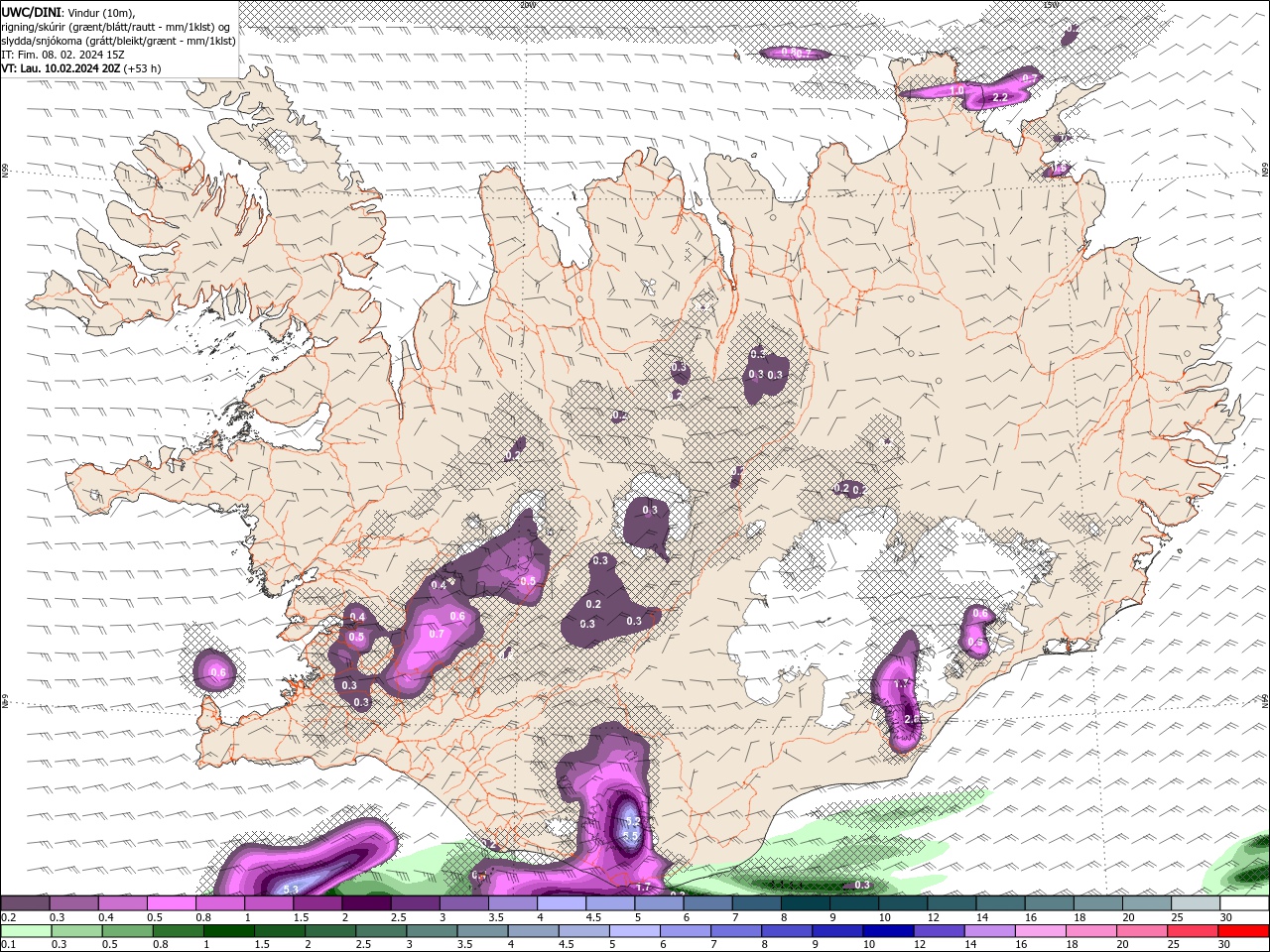Click the "2.8" precipitation value on the map
This screenshot has height=952, width=1270.
coord(913,719)
